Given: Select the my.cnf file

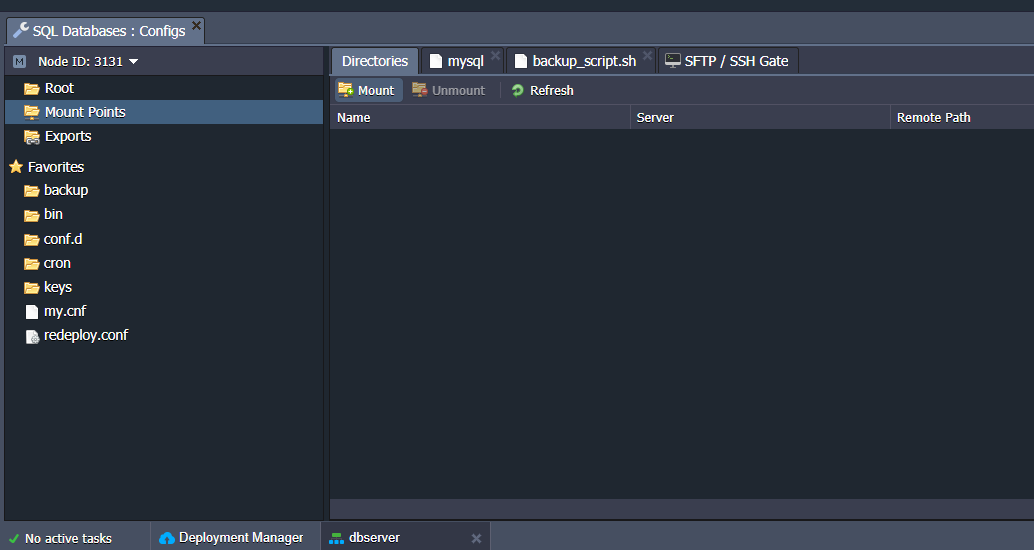Looking at the screenshot, I should 65,311.
